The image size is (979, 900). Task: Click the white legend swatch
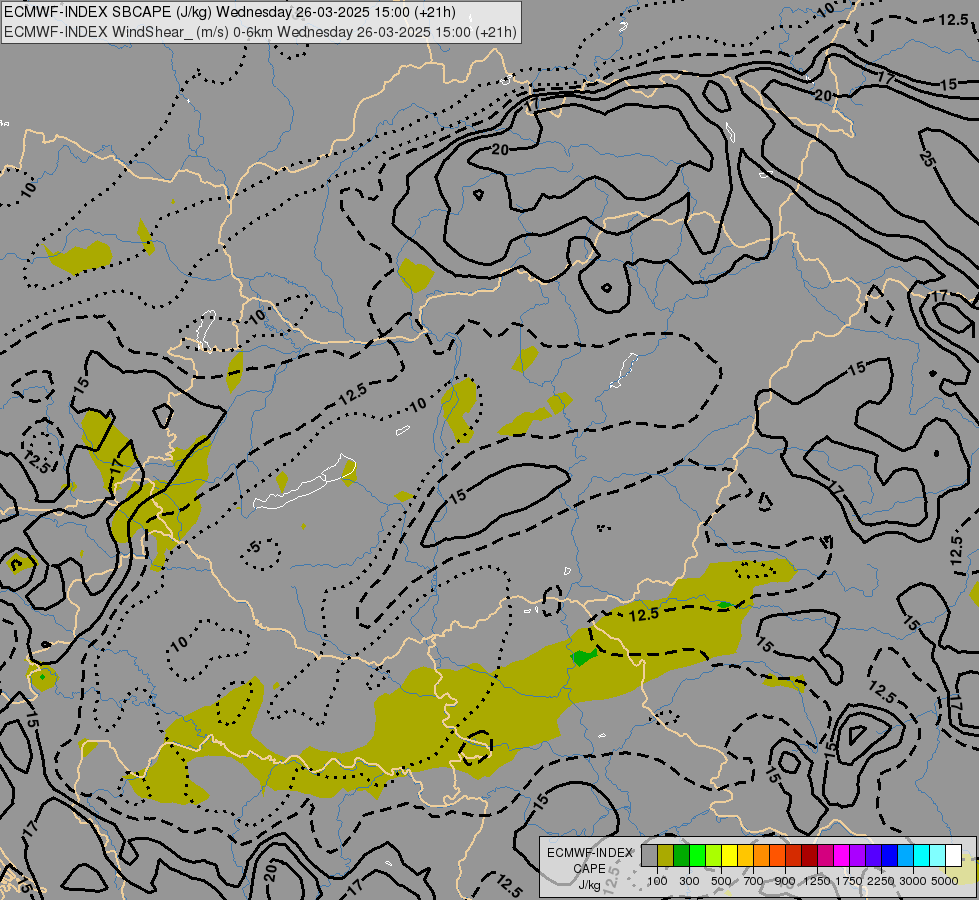pyautogui.click(x=954, y=856)
